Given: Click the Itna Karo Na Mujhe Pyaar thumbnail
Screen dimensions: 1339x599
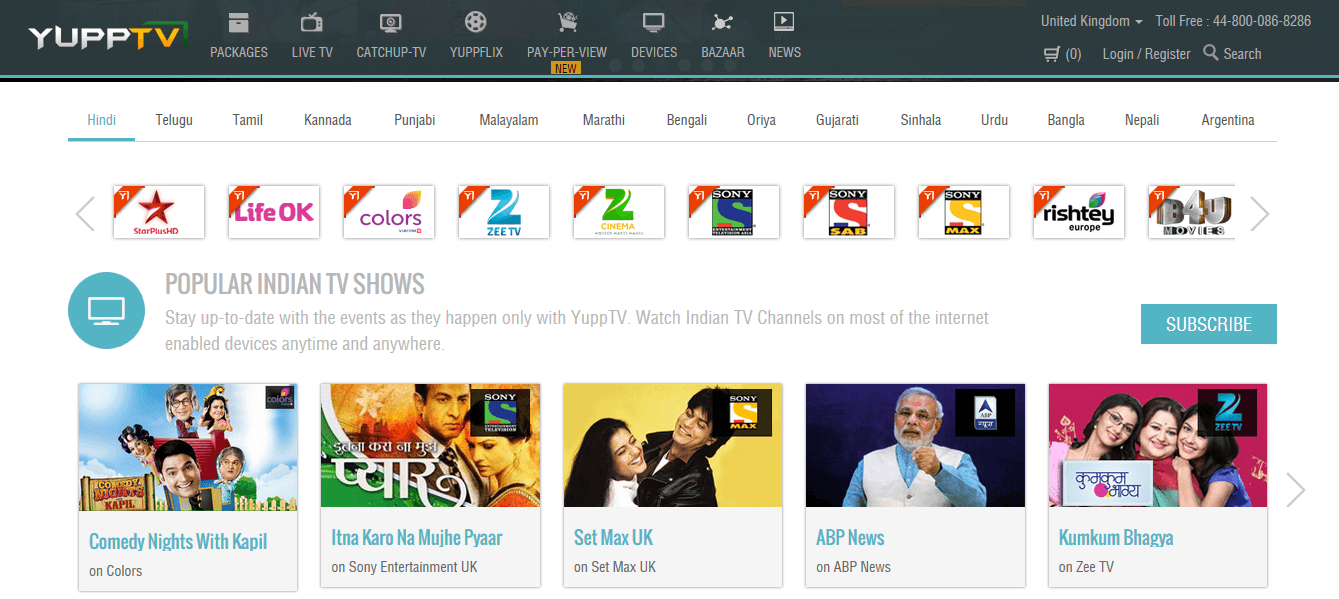Looking at the screenshot, I should 430,445.
